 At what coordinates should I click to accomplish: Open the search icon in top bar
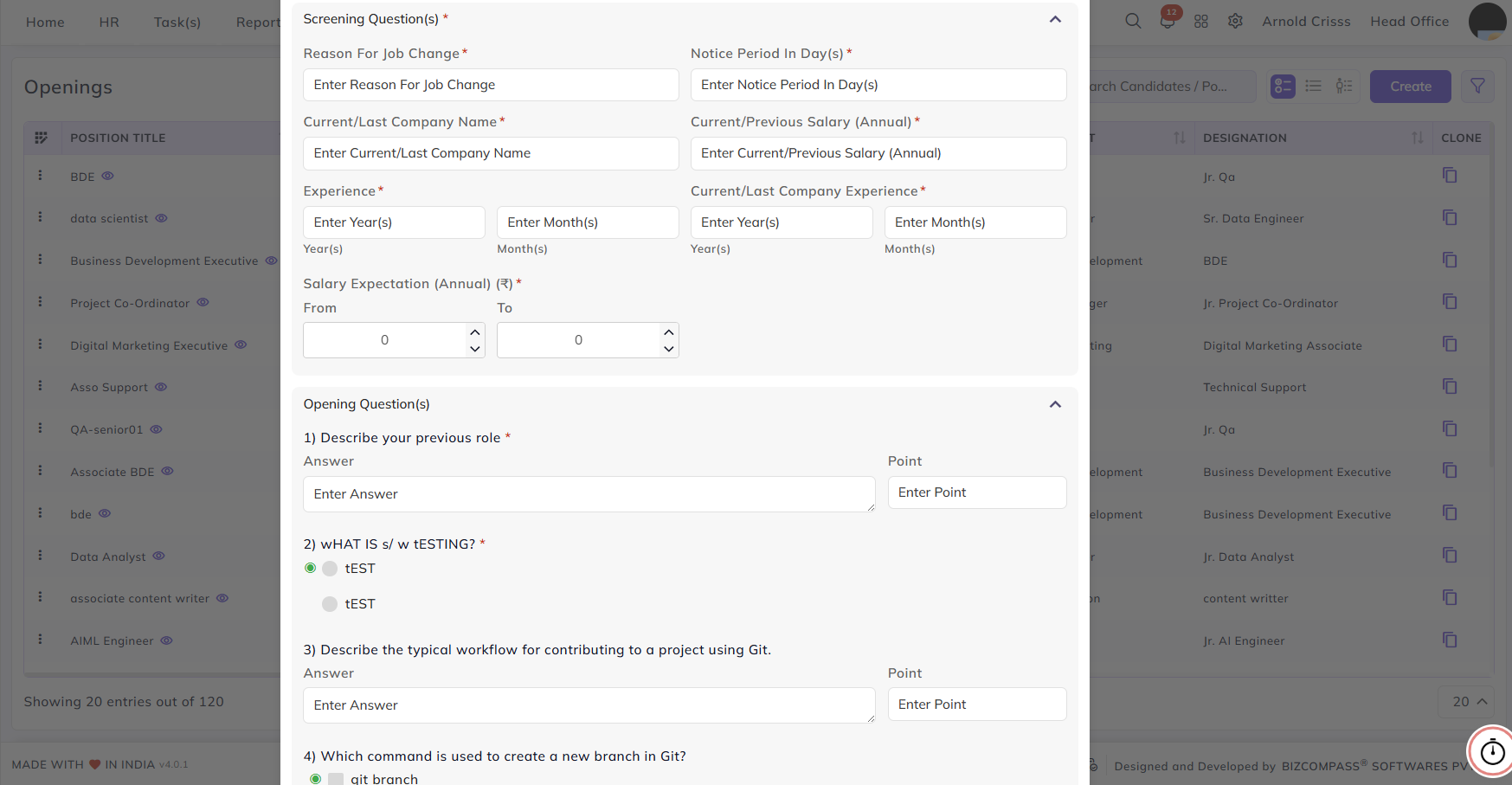tap(1133, 21)
